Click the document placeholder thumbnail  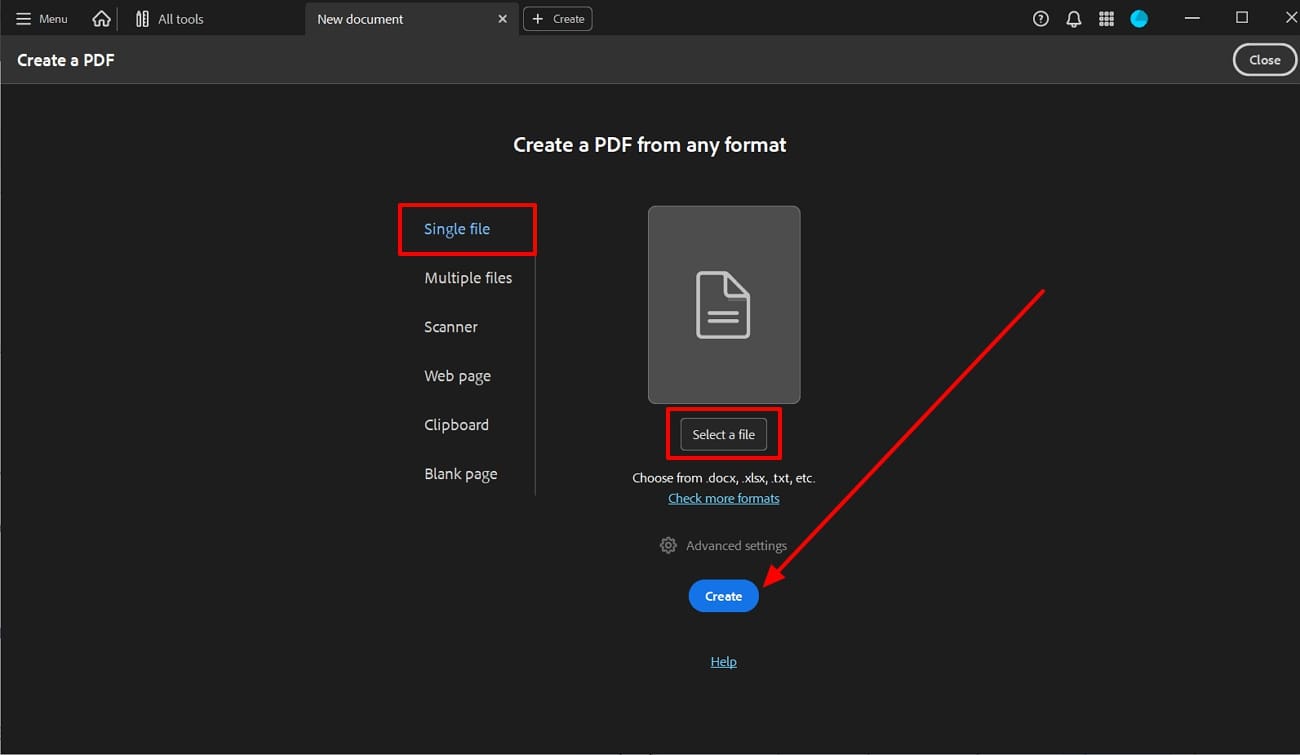tap(724, 305)
